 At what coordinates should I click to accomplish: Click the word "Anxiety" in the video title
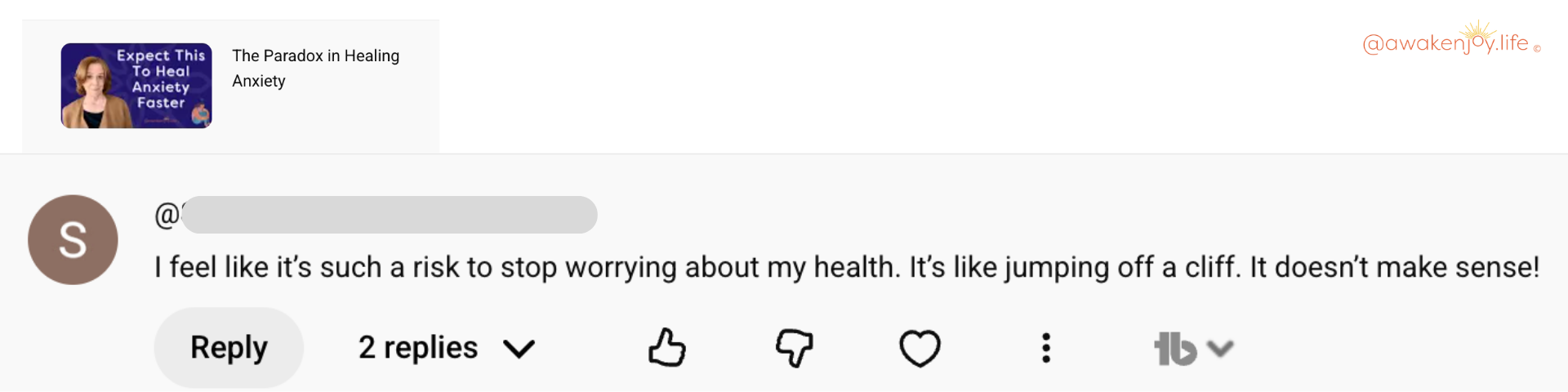pyautogui.click(x=259, y=81)
